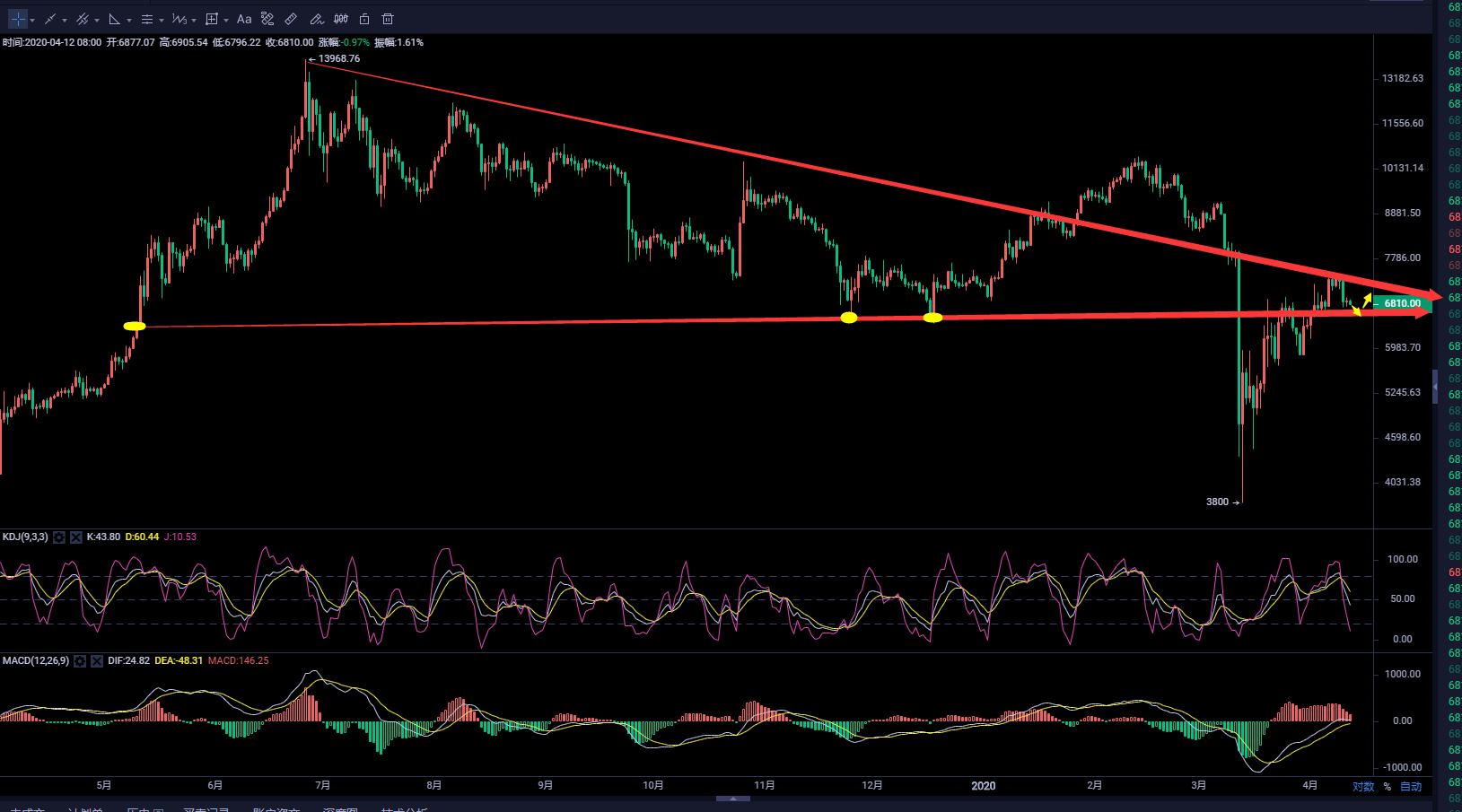Close the MACD indicator panel
Image resolution: width=1462 pixels, height=812 pixels.
pyautogui.click(x=97, y=661)
